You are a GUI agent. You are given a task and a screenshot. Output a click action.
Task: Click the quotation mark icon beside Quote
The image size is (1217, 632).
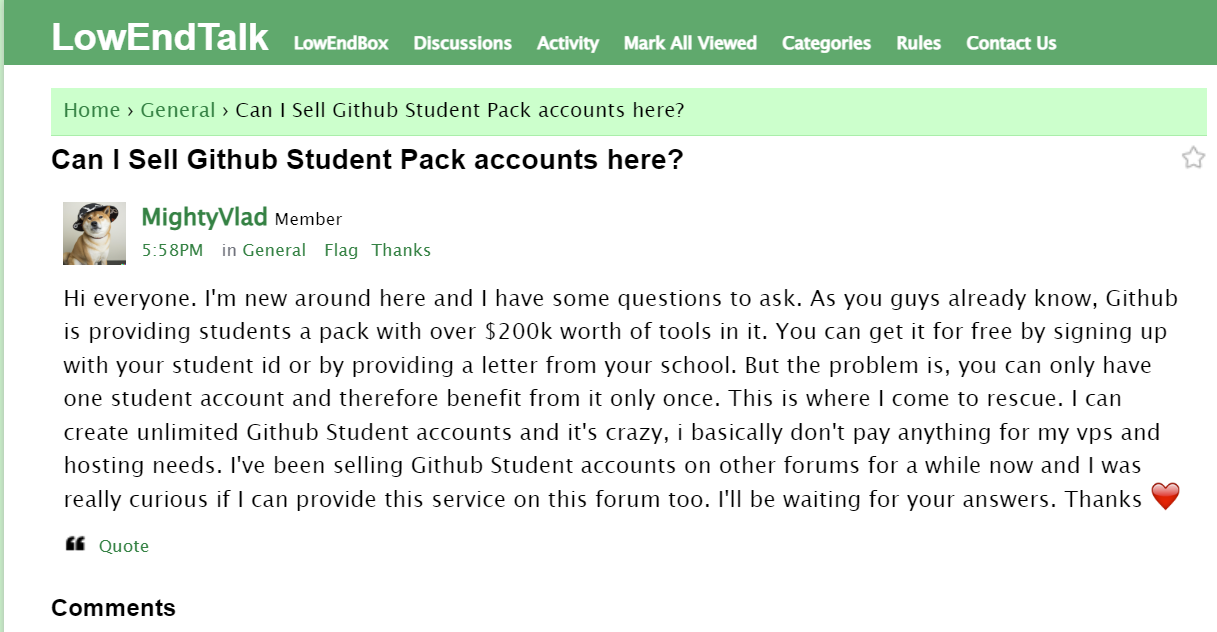click(75, 545)
